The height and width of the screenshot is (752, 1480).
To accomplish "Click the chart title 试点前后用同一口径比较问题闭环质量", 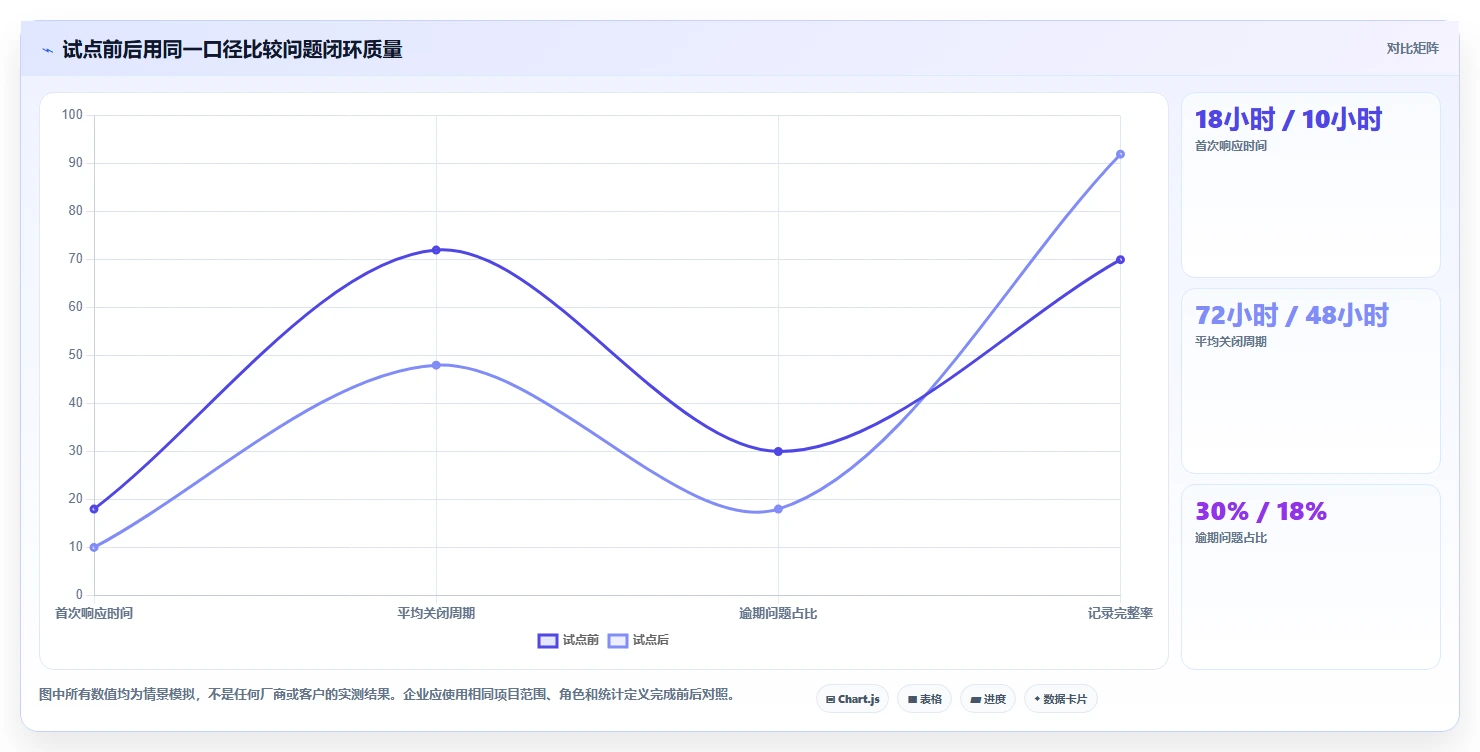I will [232, 50].
